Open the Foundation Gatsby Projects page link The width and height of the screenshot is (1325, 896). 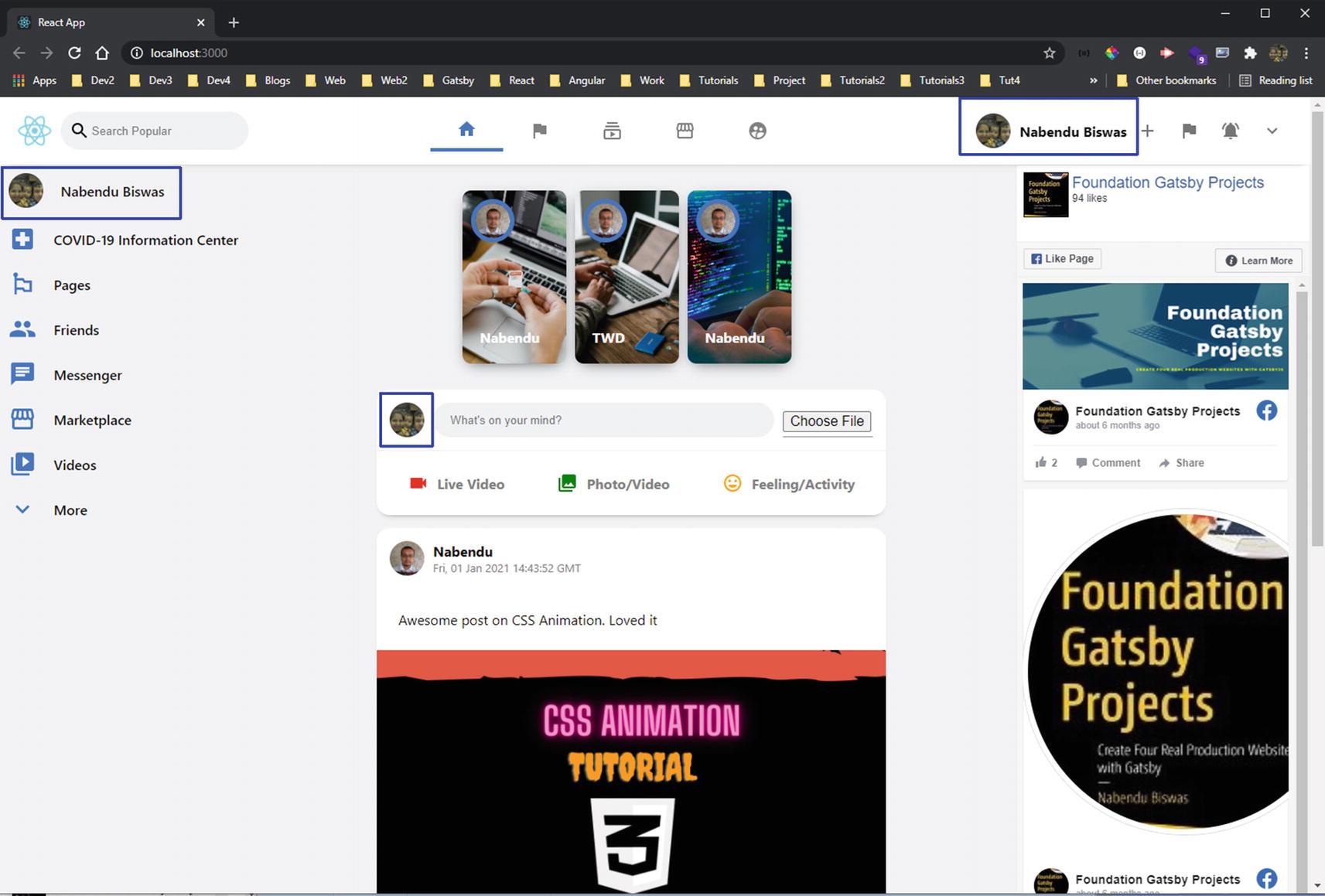click(x=1167, y=182)
